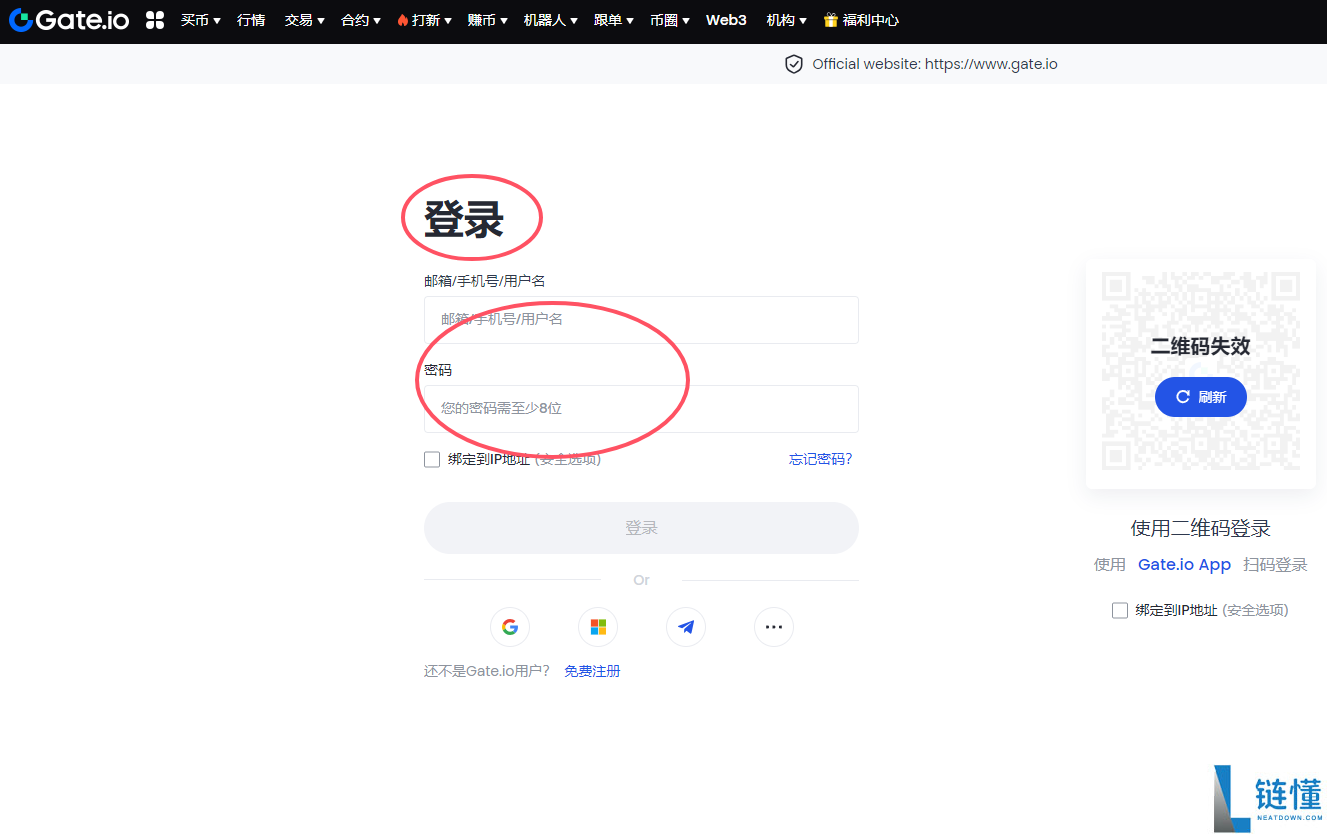Viewport: 1327px width, 834px height.
Task: Click the 免费注册 link
Action: point(592,671)
